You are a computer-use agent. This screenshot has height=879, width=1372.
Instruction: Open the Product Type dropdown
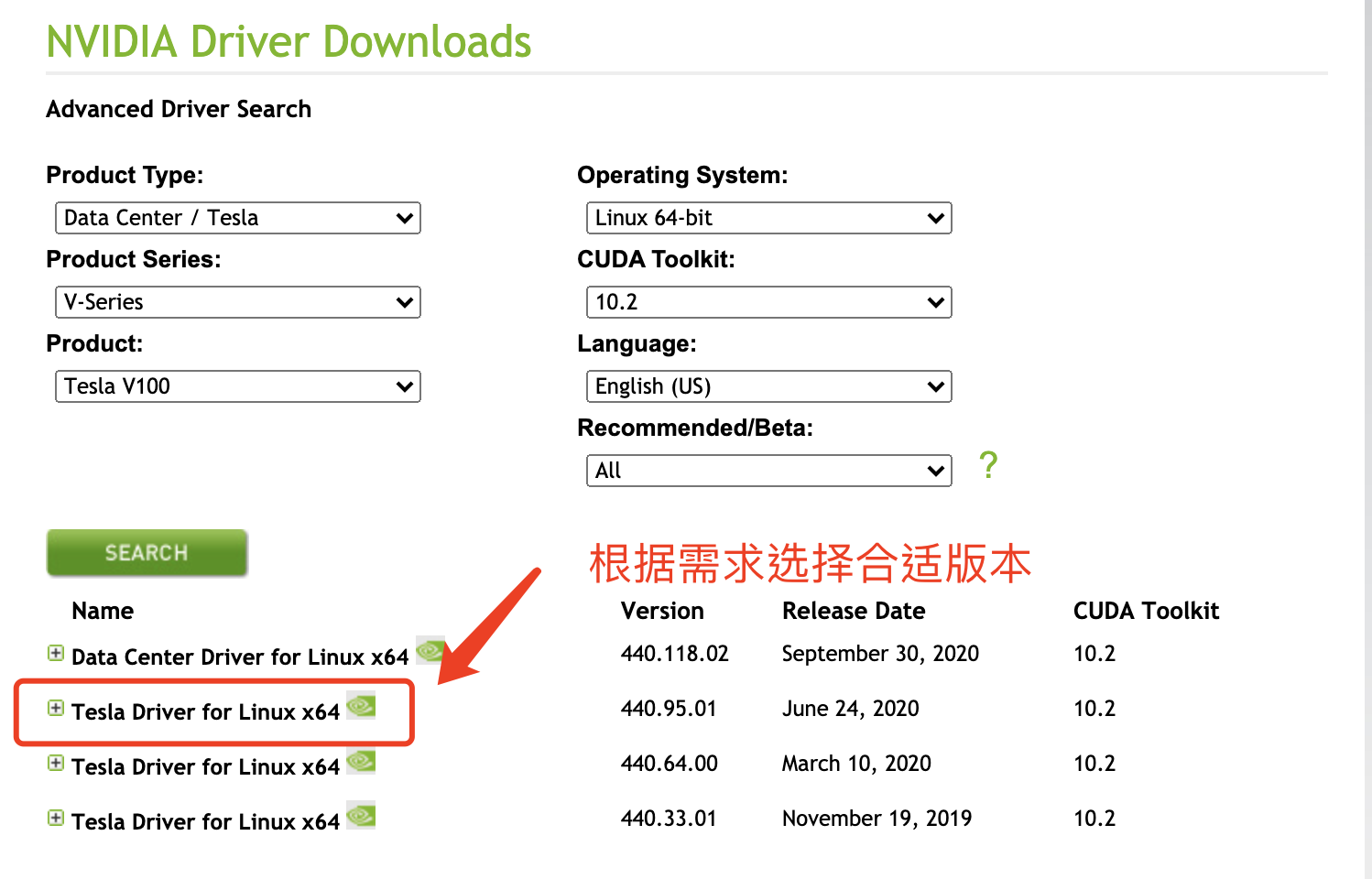[238, 218]
